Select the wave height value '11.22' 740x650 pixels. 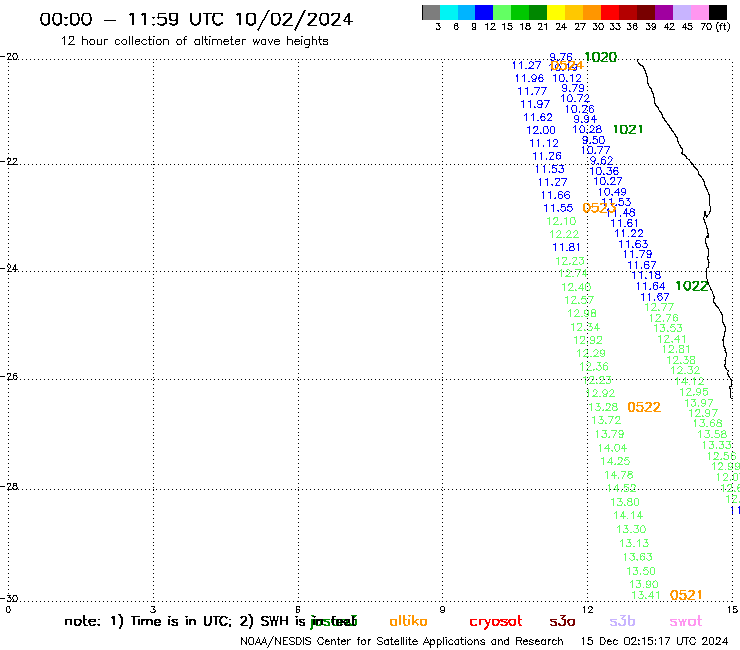629,234
